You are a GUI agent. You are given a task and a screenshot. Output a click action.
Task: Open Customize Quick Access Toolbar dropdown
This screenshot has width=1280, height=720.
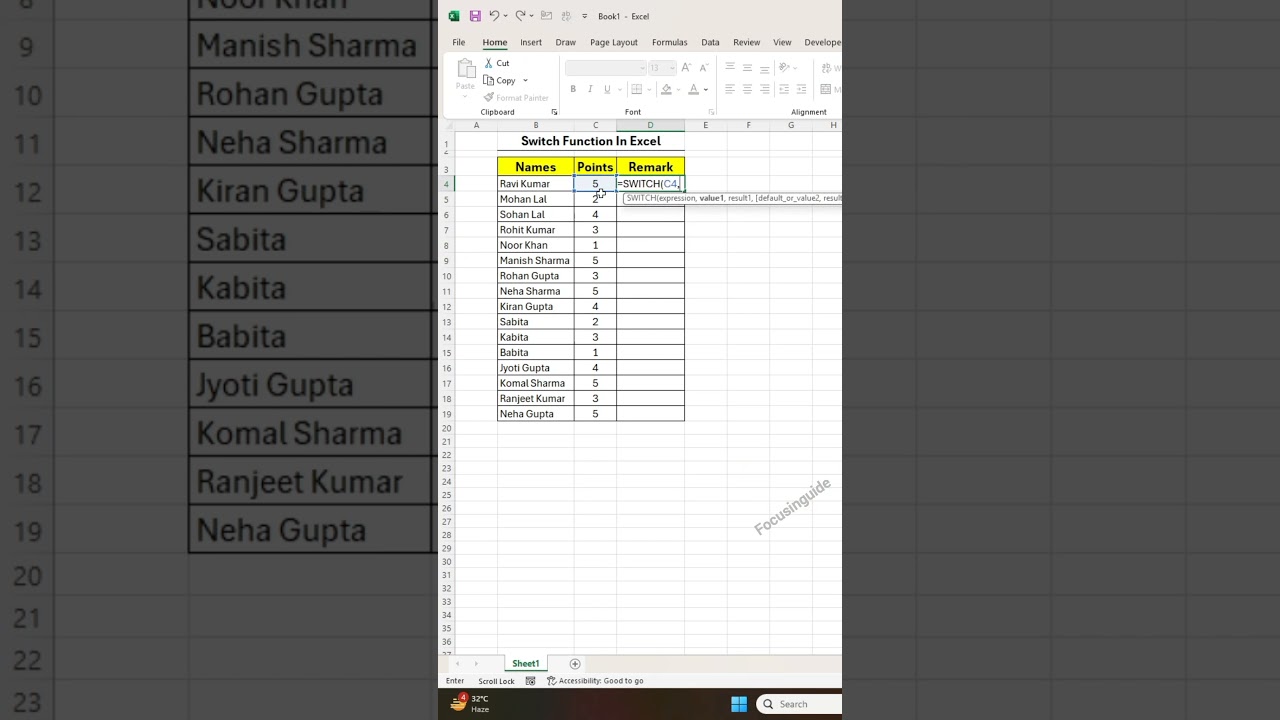coord(585,16)
